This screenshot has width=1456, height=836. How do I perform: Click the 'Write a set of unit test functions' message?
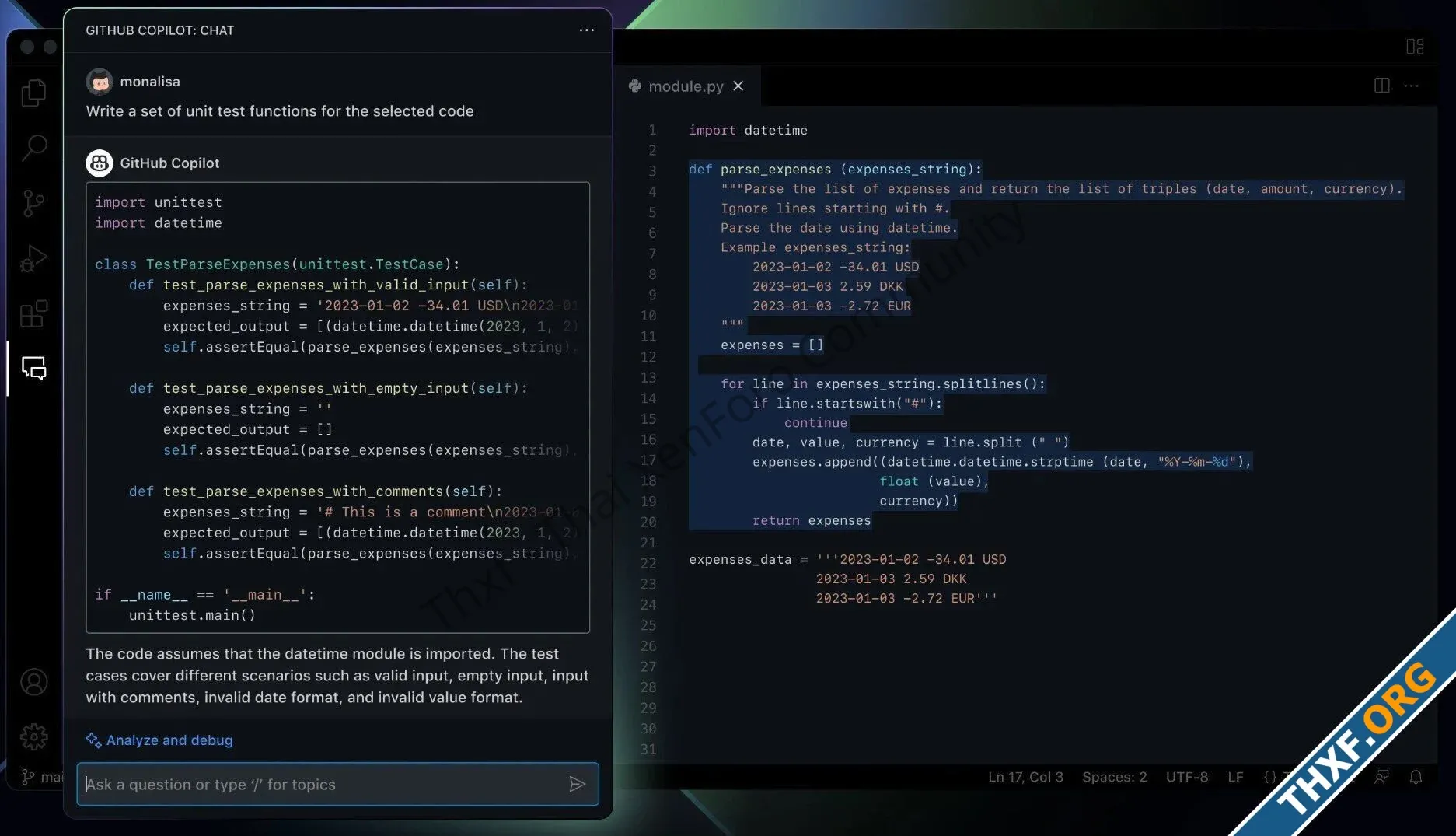[280, 110]
